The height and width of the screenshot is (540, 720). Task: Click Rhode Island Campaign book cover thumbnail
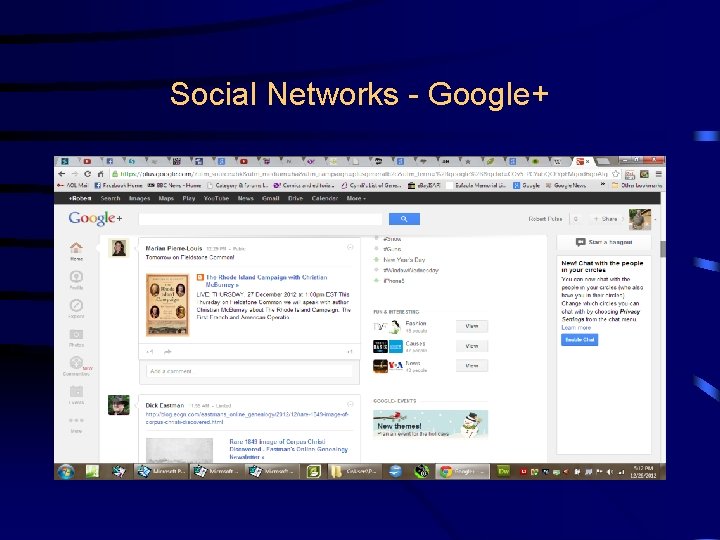(168, 305)
